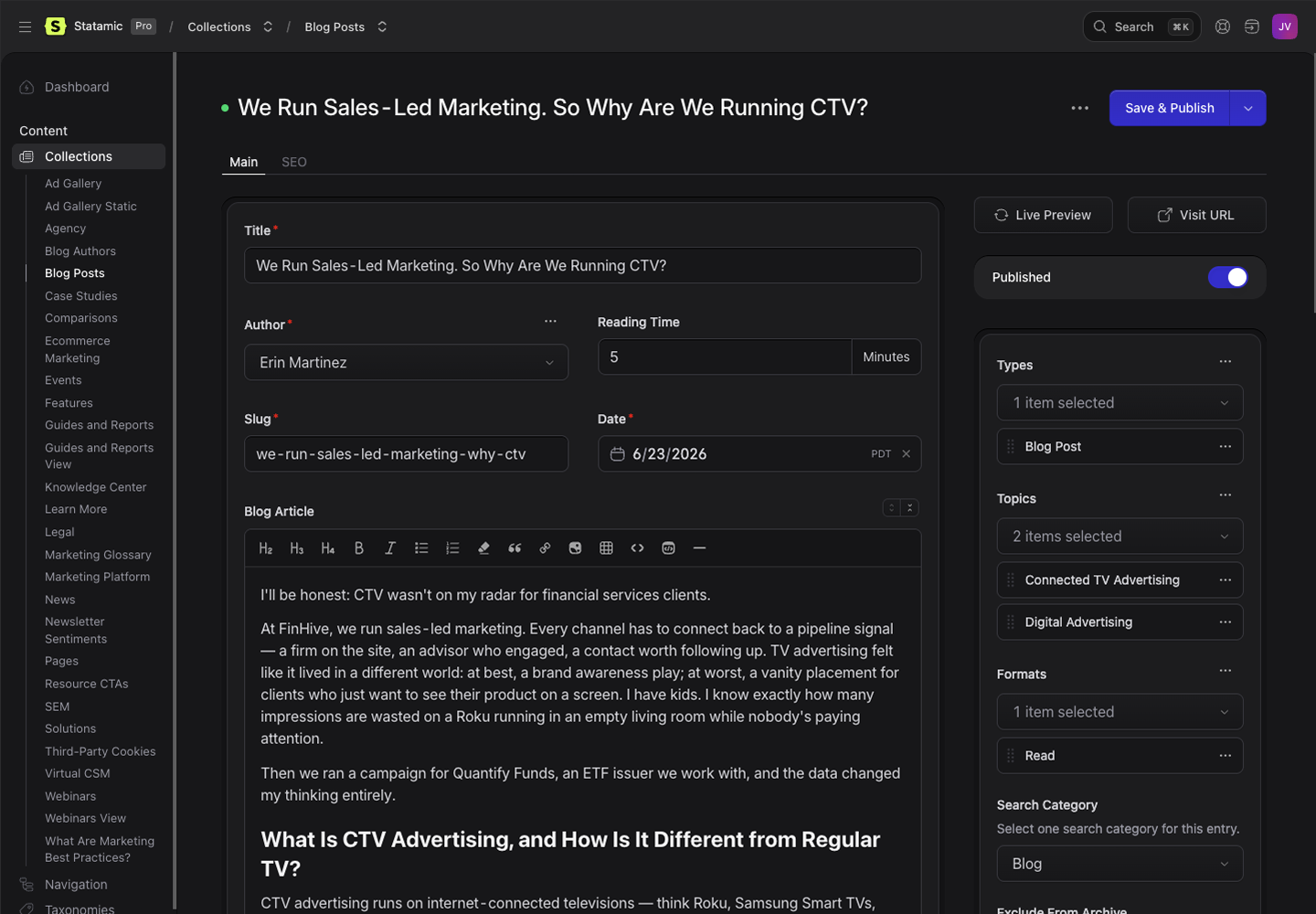Click the collapse-all sets icon above editor
The height and width of the screenshot is (914, 1316).
click(x=909, y=508)
